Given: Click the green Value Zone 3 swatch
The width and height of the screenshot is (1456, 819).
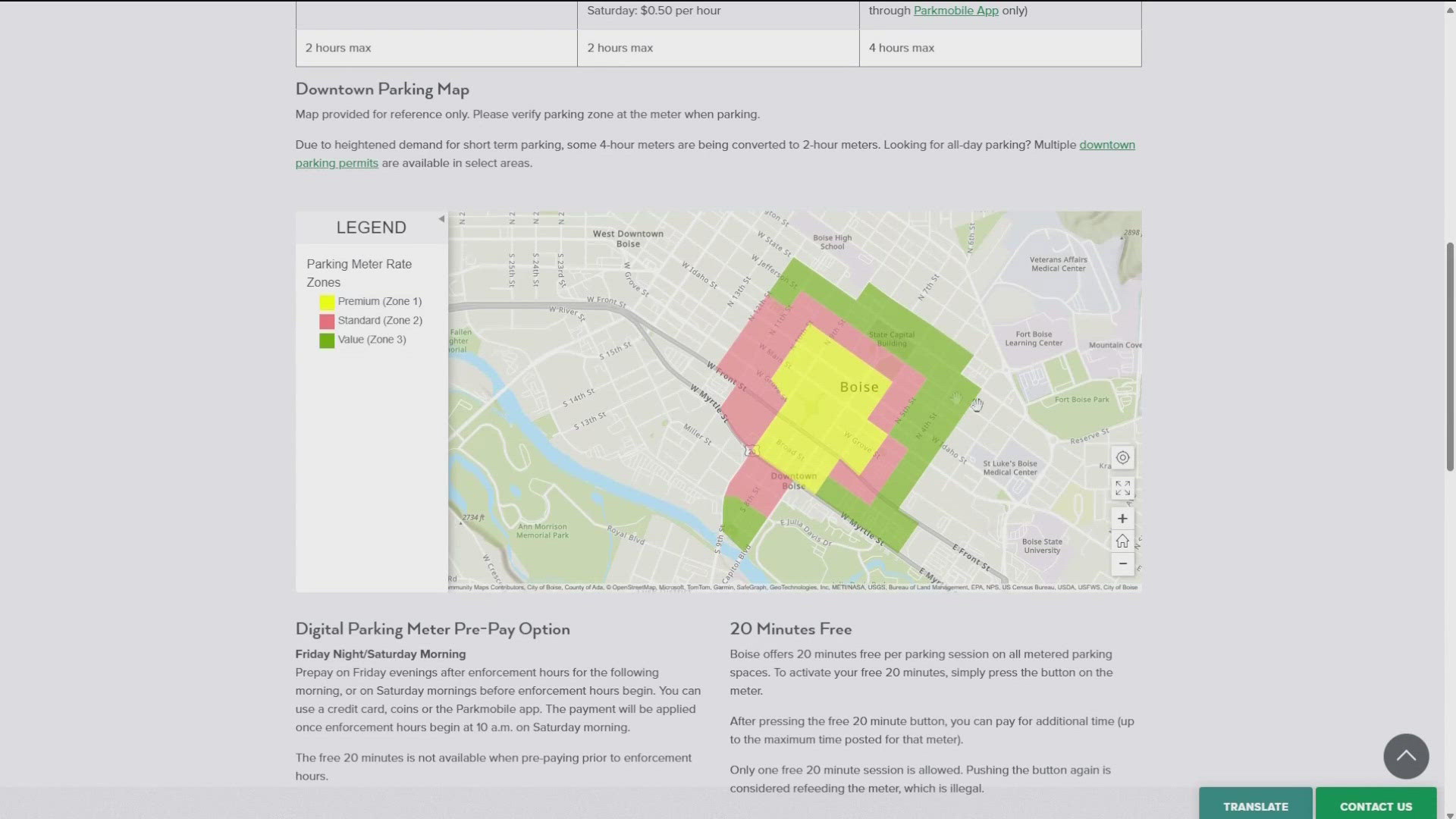Looking at the screenshot, I should point(327,340).
